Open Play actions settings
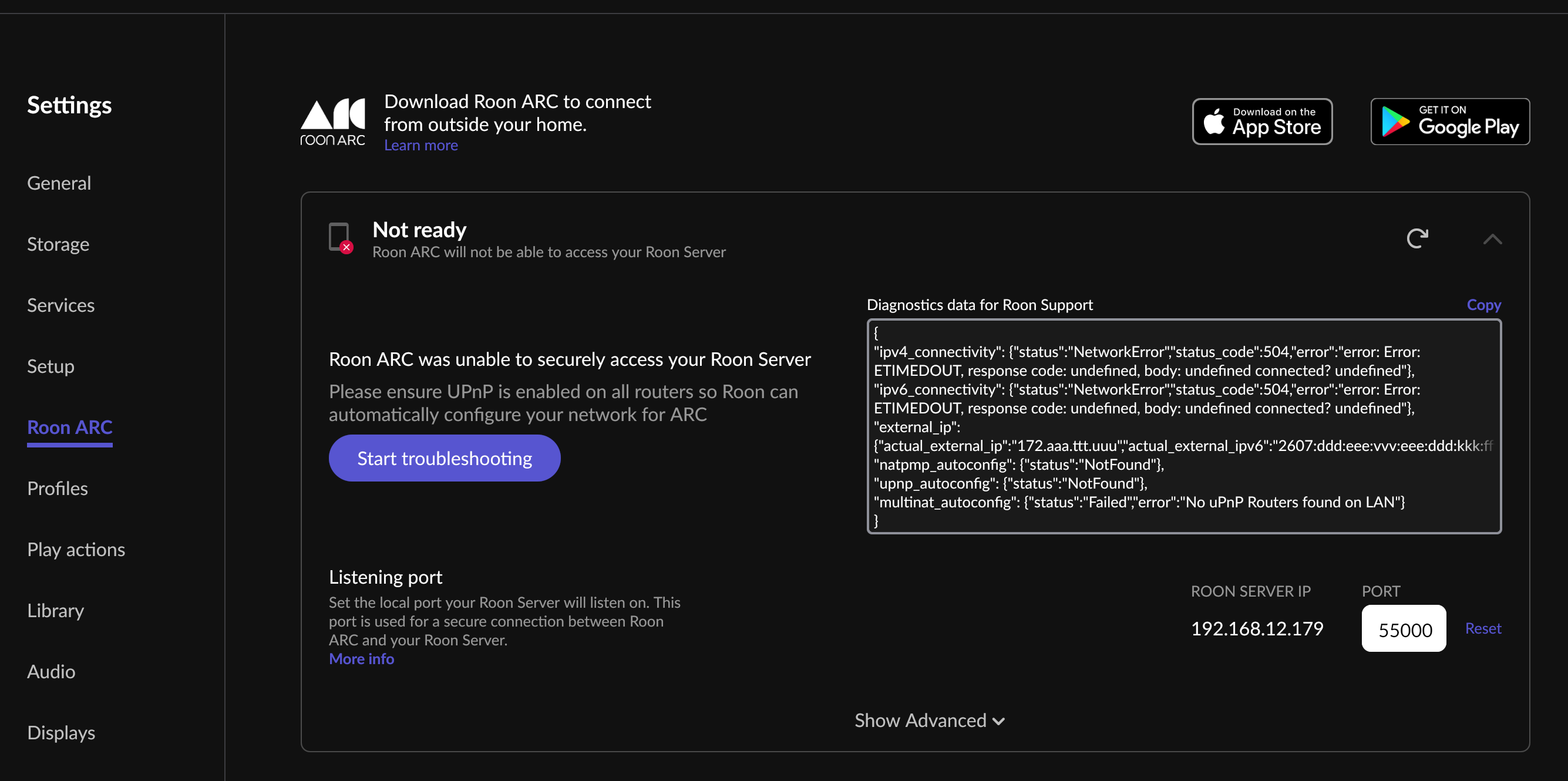The height and width of the screenshot is (781, 1568). tap(76, 550)
